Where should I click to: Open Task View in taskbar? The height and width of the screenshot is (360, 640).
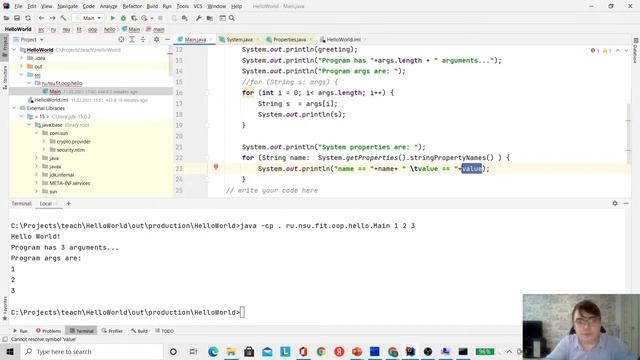(x=193, y=351)
